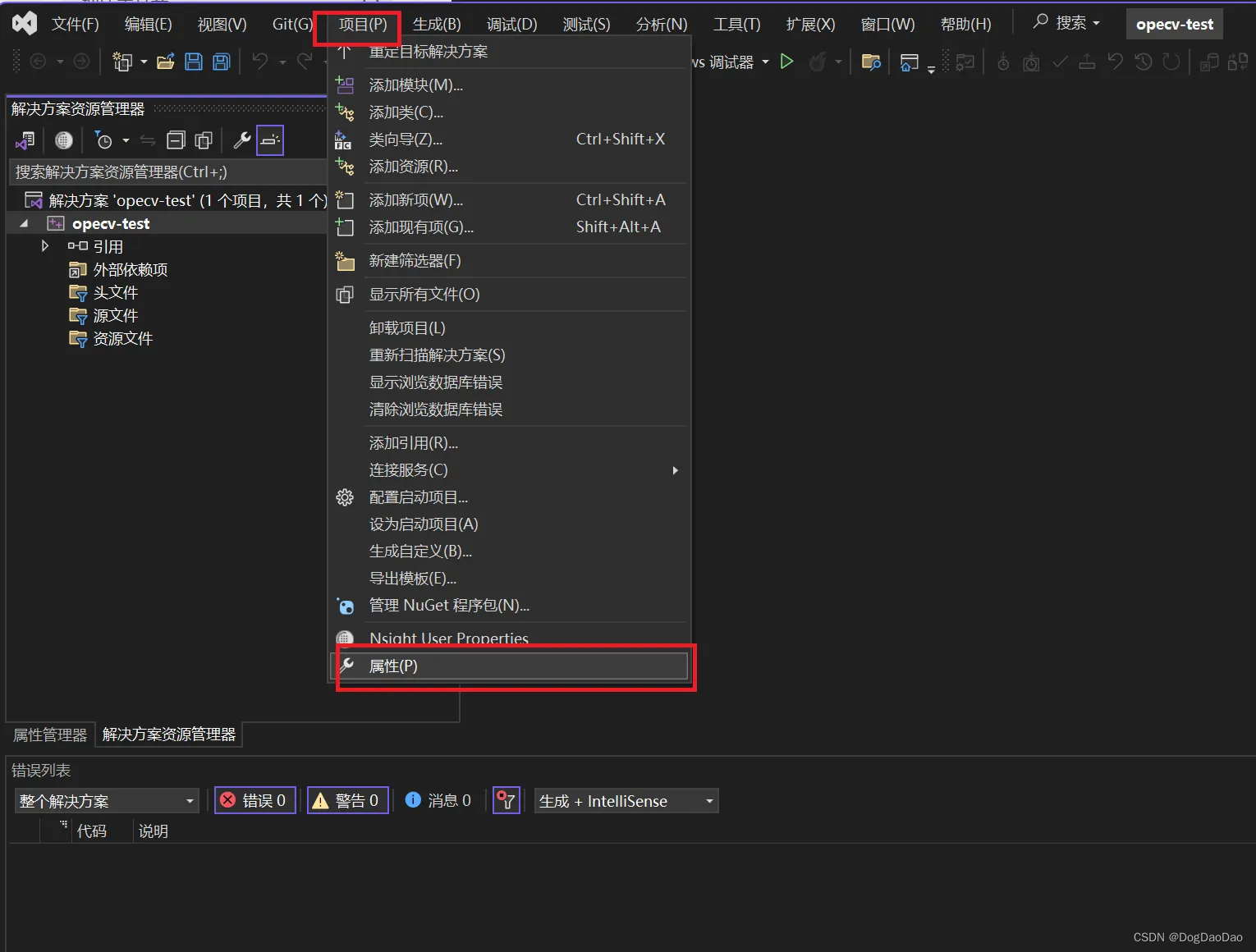
Task: Expand the 引用 tree node
Action: 45,245
